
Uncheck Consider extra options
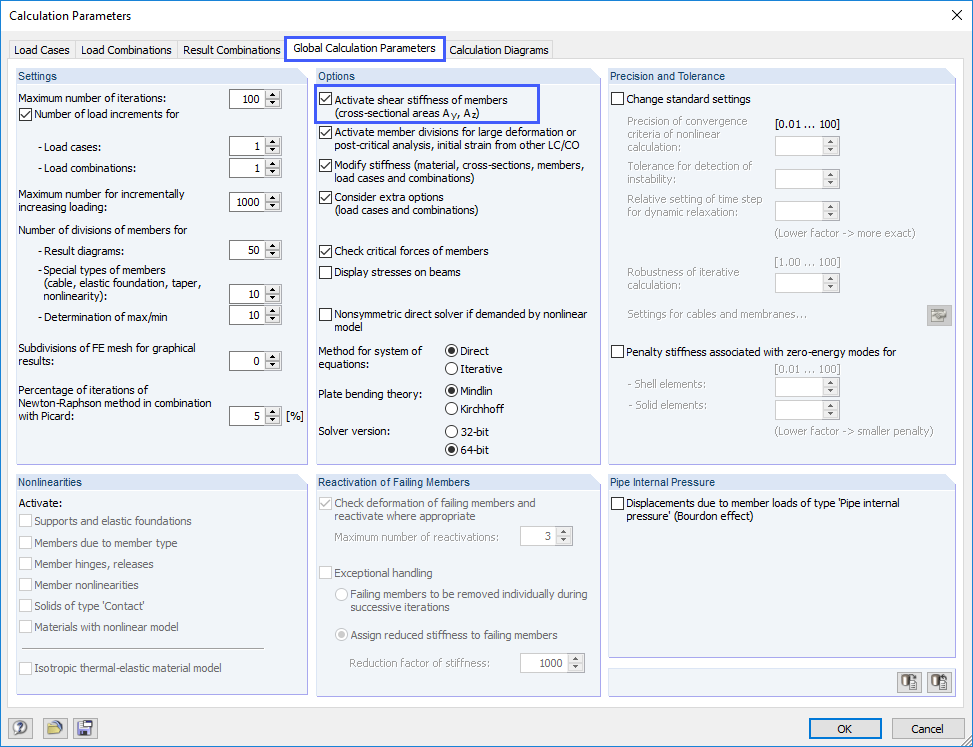325,197
